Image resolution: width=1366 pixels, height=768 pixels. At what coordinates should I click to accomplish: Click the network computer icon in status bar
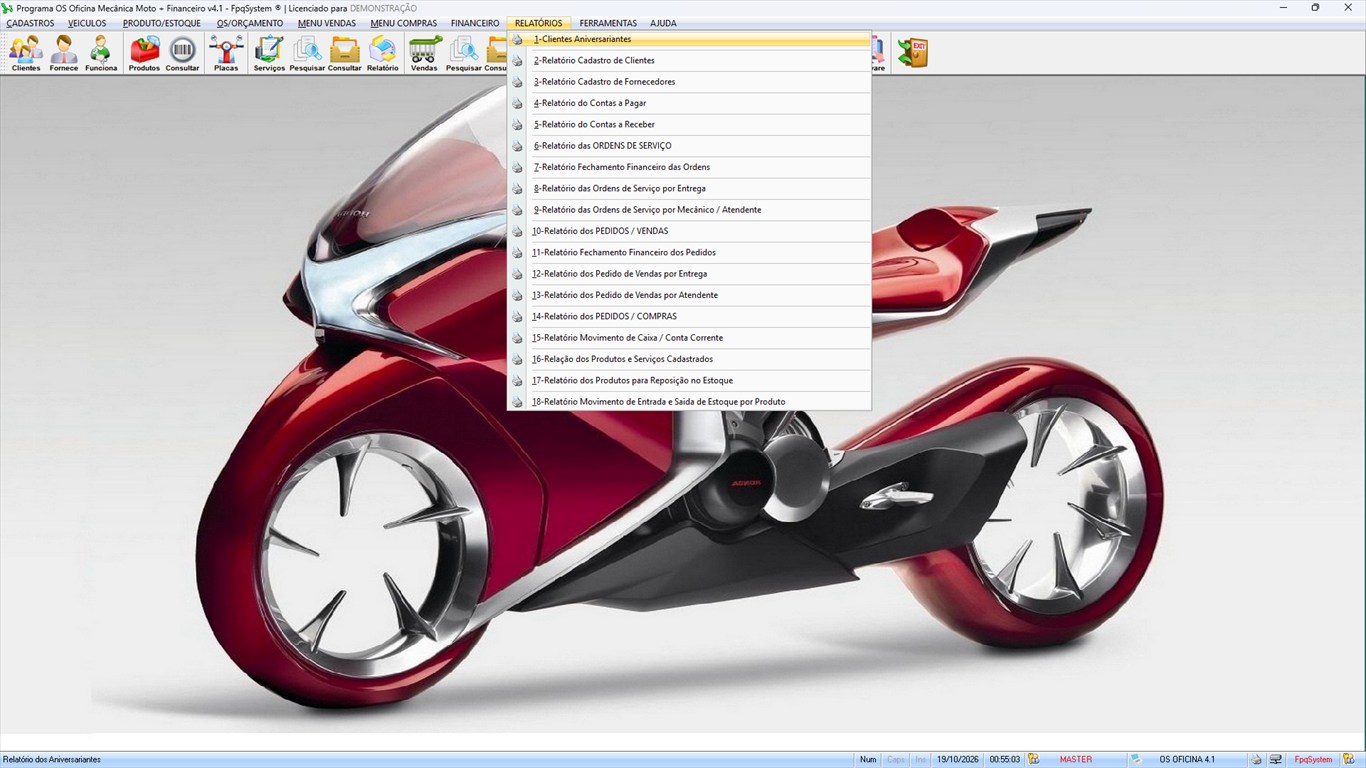1275,759
